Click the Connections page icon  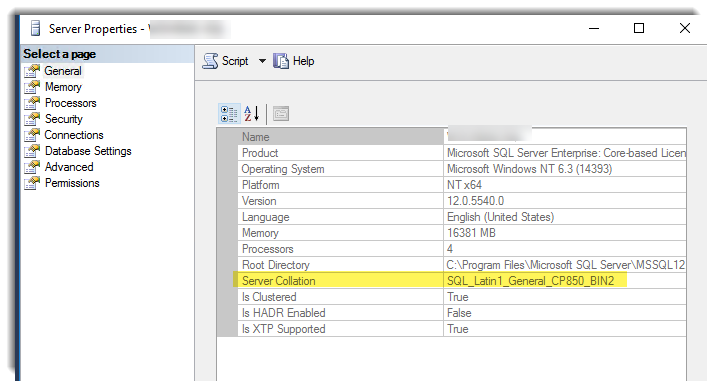[32, 135]
